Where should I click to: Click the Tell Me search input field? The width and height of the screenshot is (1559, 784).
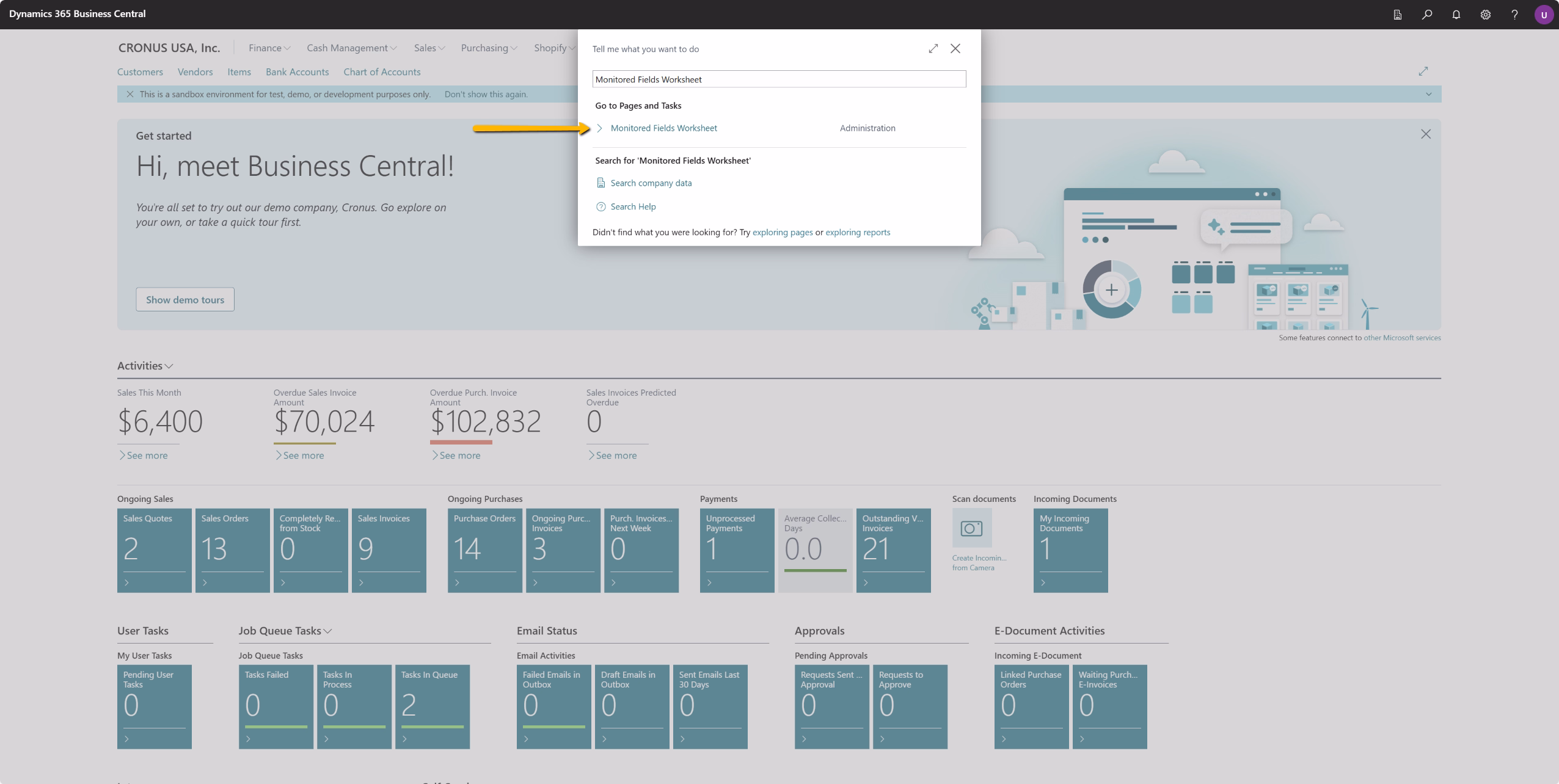click(778, 79)
